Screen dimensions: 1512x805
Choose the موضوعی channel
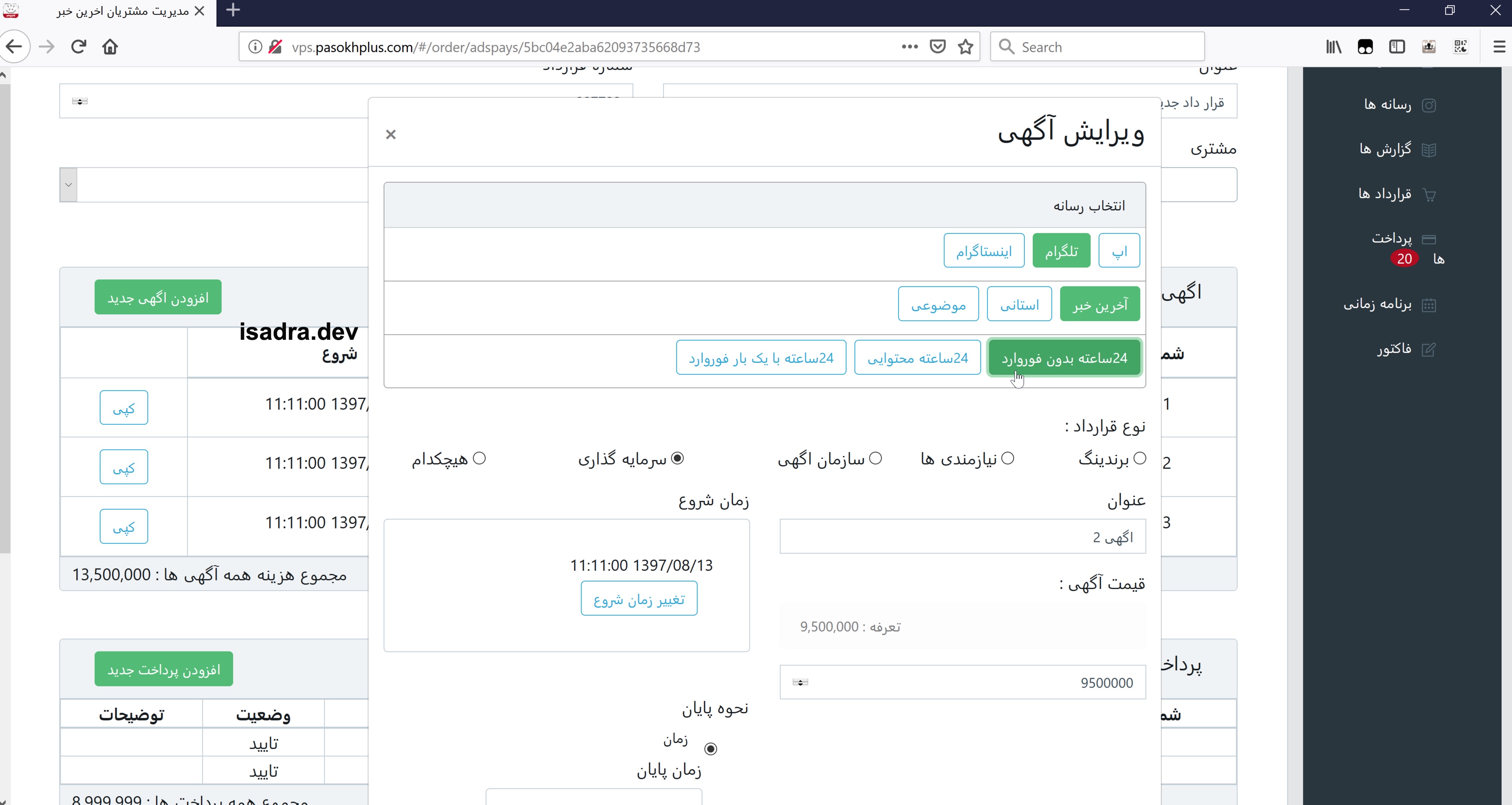coord(938,304)
